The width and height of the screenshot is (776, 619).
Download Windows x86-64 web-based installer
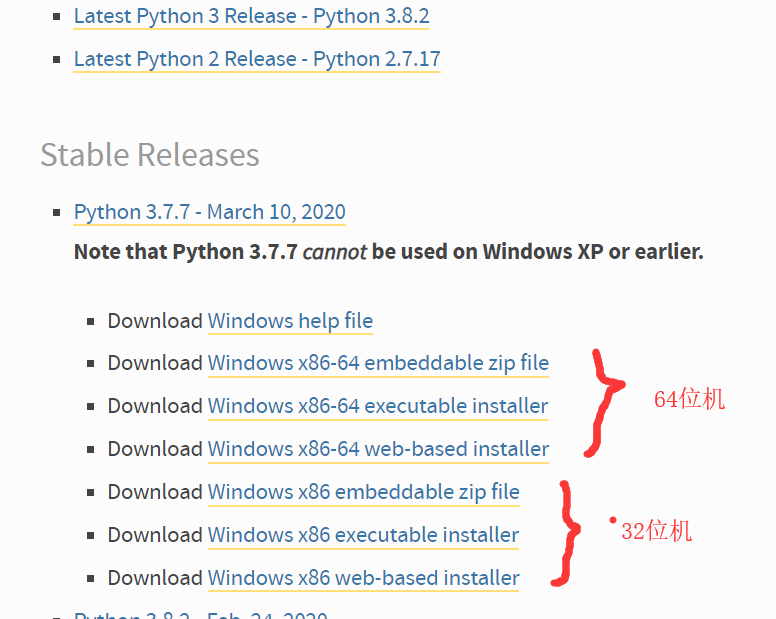[378, 449]
